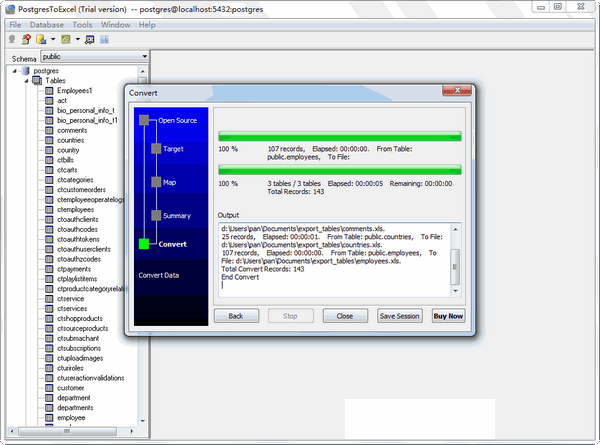600x445 pixels.
Task: Click the employee table icon
Action: click(x=49, y=418)
